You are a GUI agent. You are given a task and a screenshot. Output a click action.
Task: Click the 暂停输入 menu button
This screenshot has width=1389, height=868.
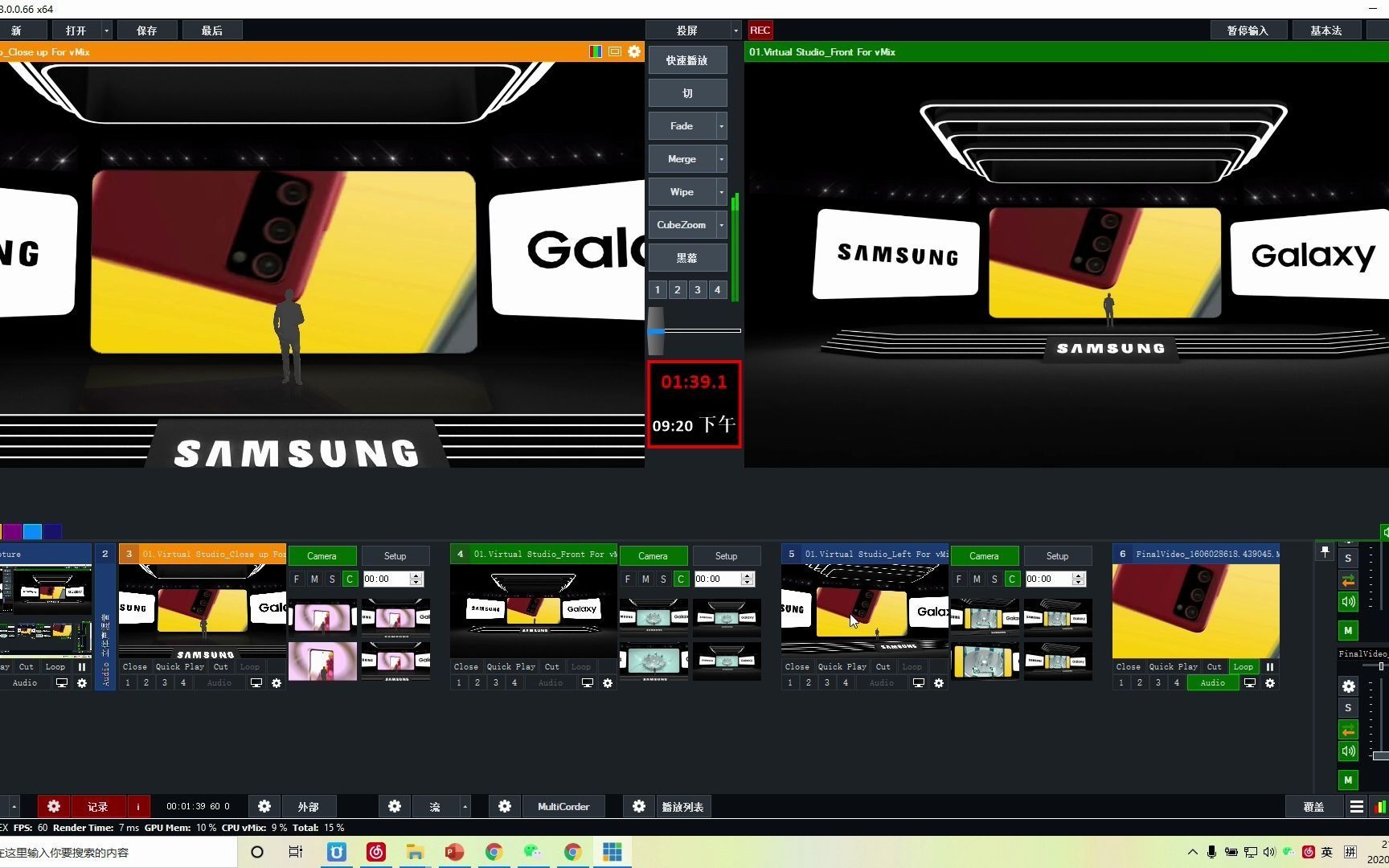pos(1248,31)
